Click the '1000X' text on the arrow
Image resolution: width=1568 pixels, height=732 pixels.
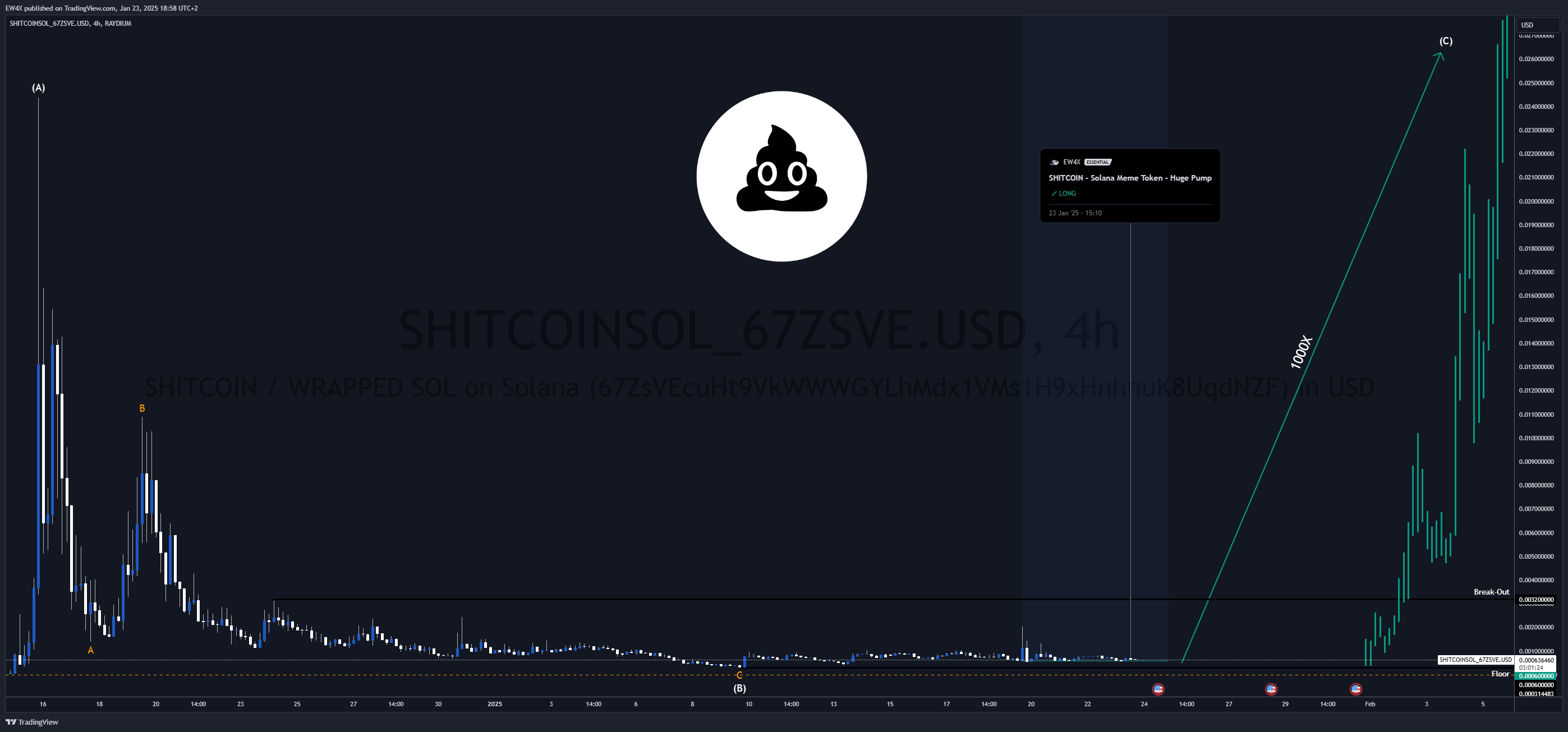point(1301,352)
